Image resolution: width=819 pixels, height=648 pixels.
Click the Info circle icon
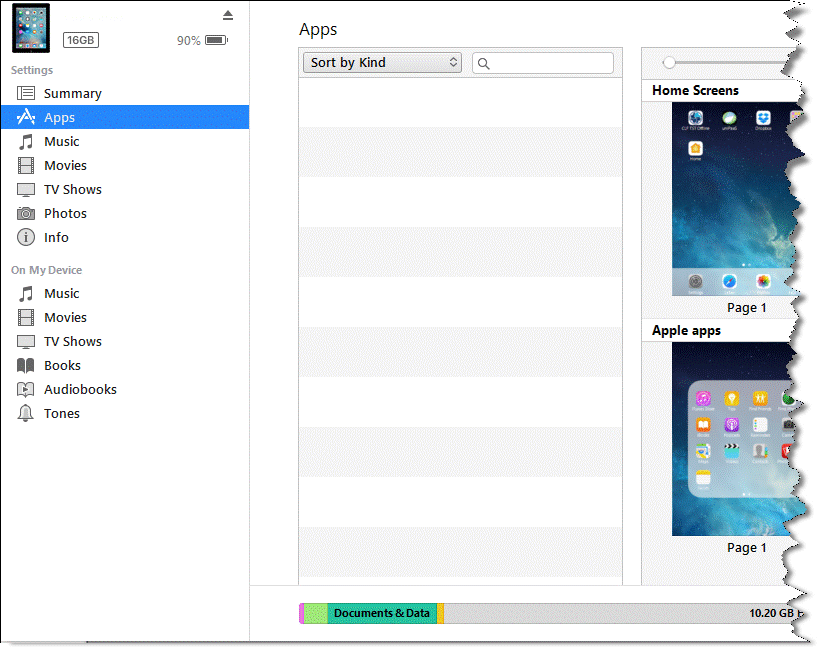click(x=26, y=237)
